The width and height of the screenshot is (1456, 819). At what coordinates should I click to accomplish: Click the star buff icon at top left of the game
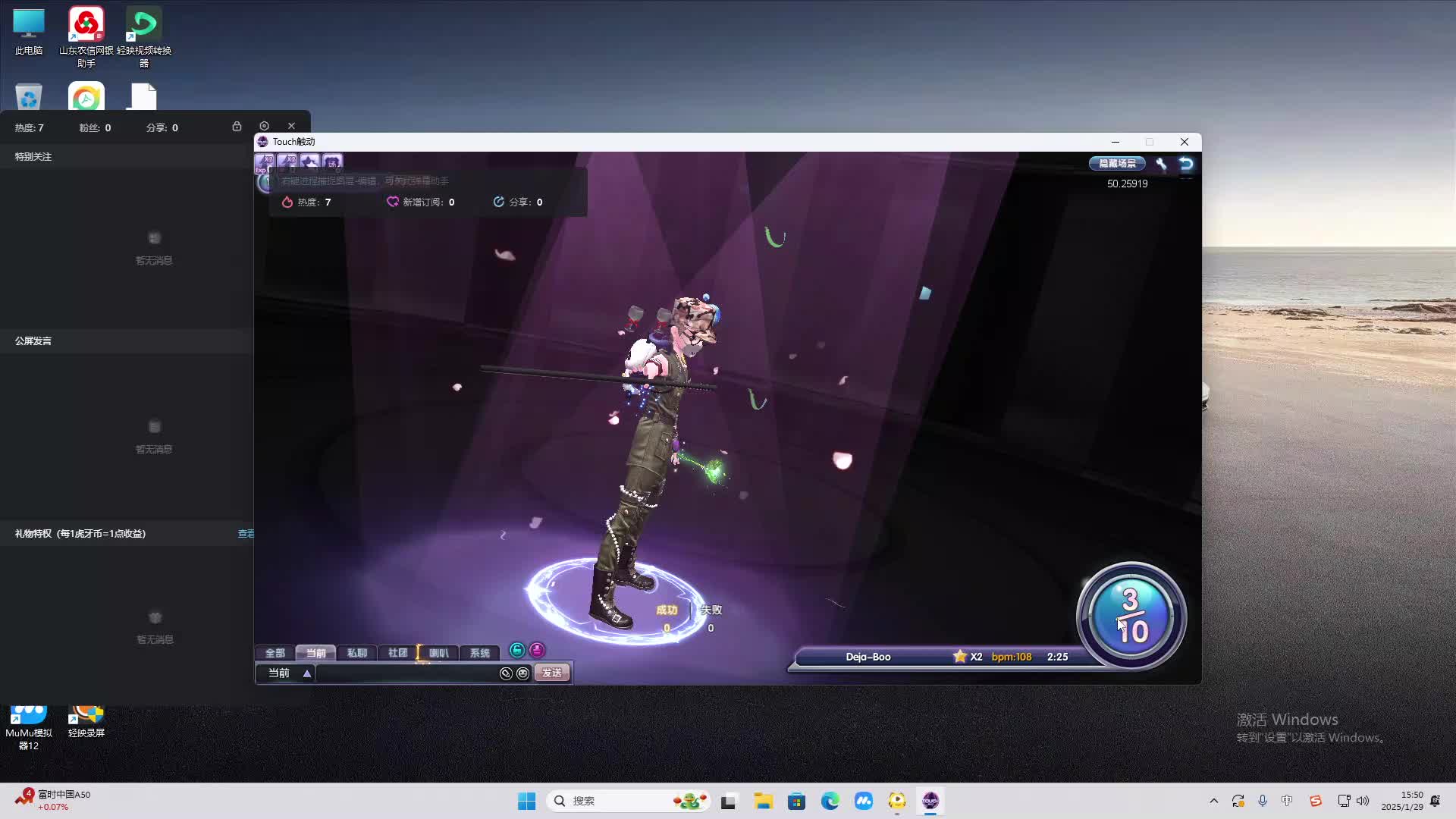(x=309, y=162)
